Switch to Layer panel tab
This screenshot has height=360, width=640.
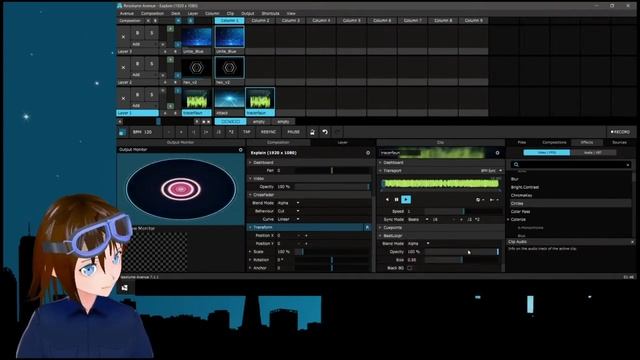point(342,142)
